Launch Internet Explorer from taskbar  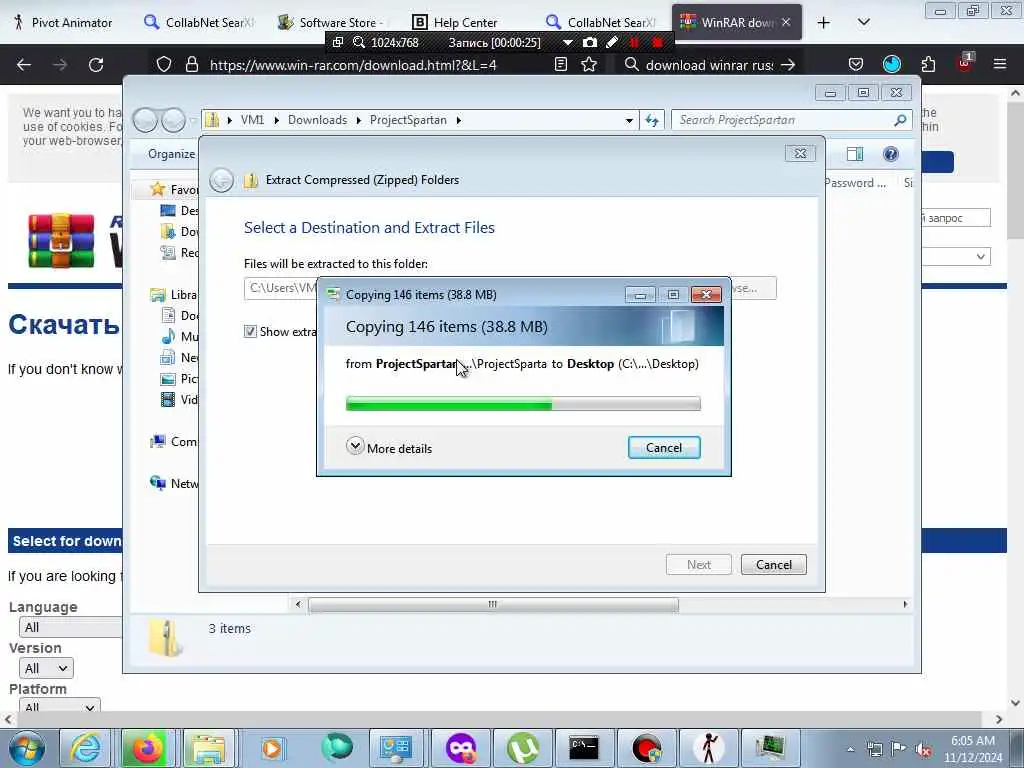pyautogui.click(x=86, y=748)
